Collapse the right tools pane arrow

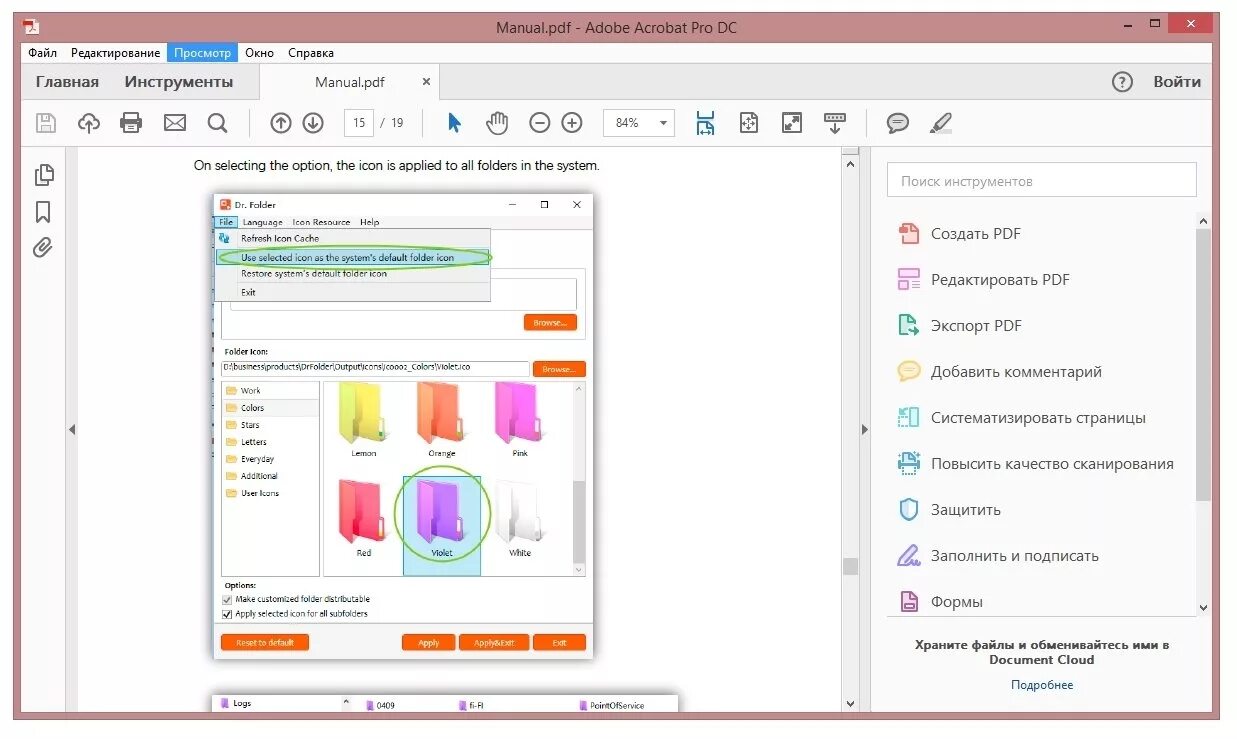click(x=864, y=429)
